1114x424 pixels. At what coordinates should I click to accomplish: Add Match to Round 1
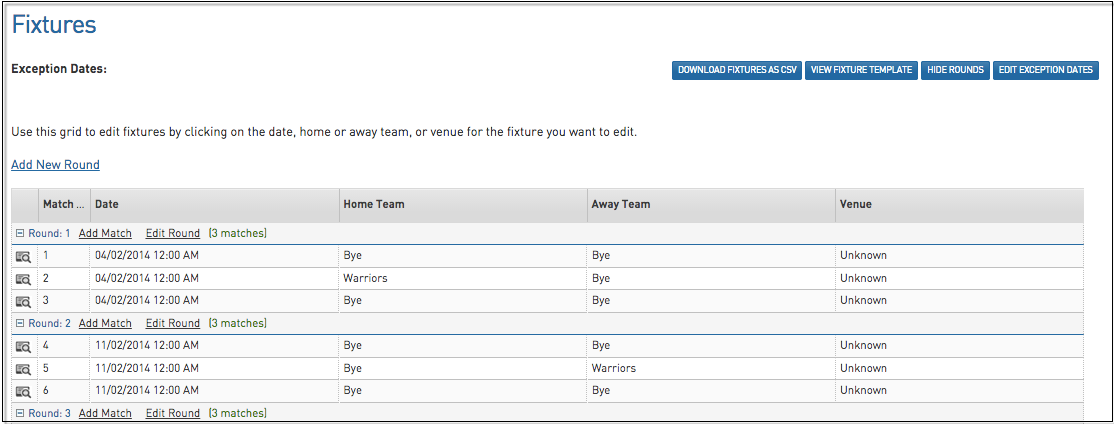coord(105,233)
